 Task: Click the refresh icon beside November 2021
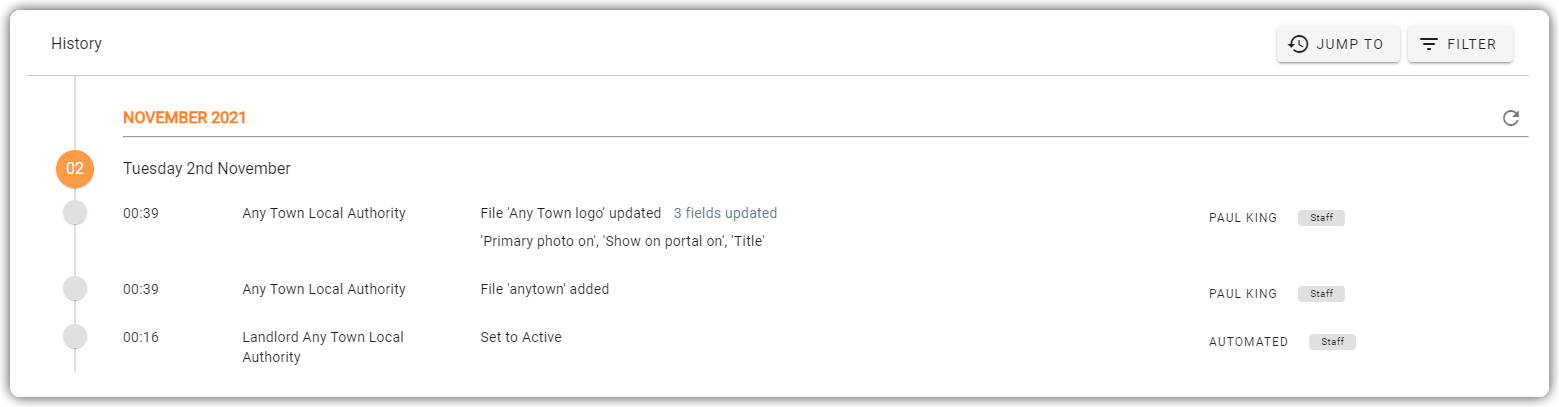pyautogui.click(x=1510, y=118)
